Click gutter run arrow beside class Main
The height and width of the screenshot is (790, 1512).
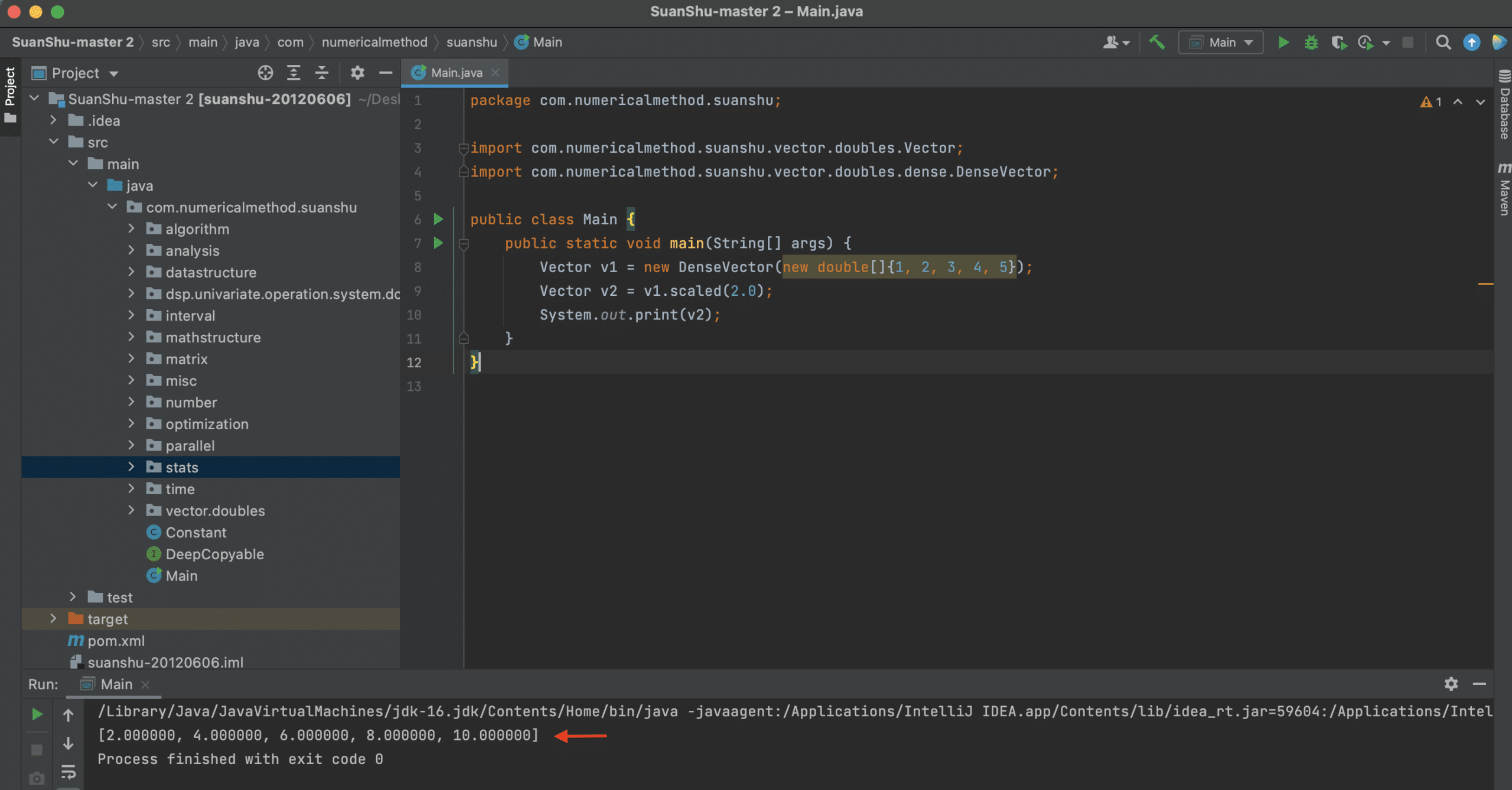[438, 219]
